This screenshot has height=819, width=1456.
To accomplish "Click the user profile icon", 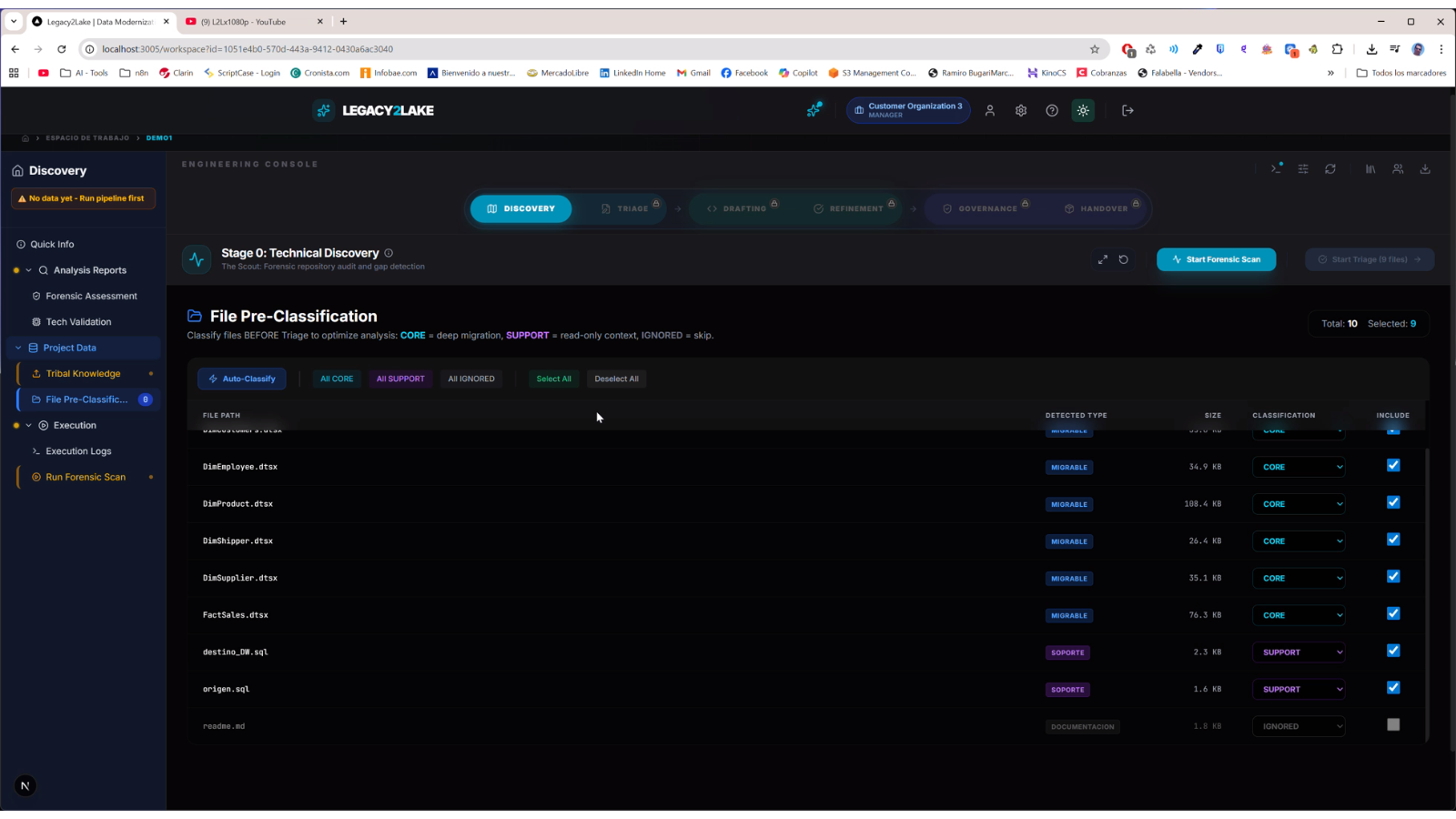I will [x=990, y=110].
